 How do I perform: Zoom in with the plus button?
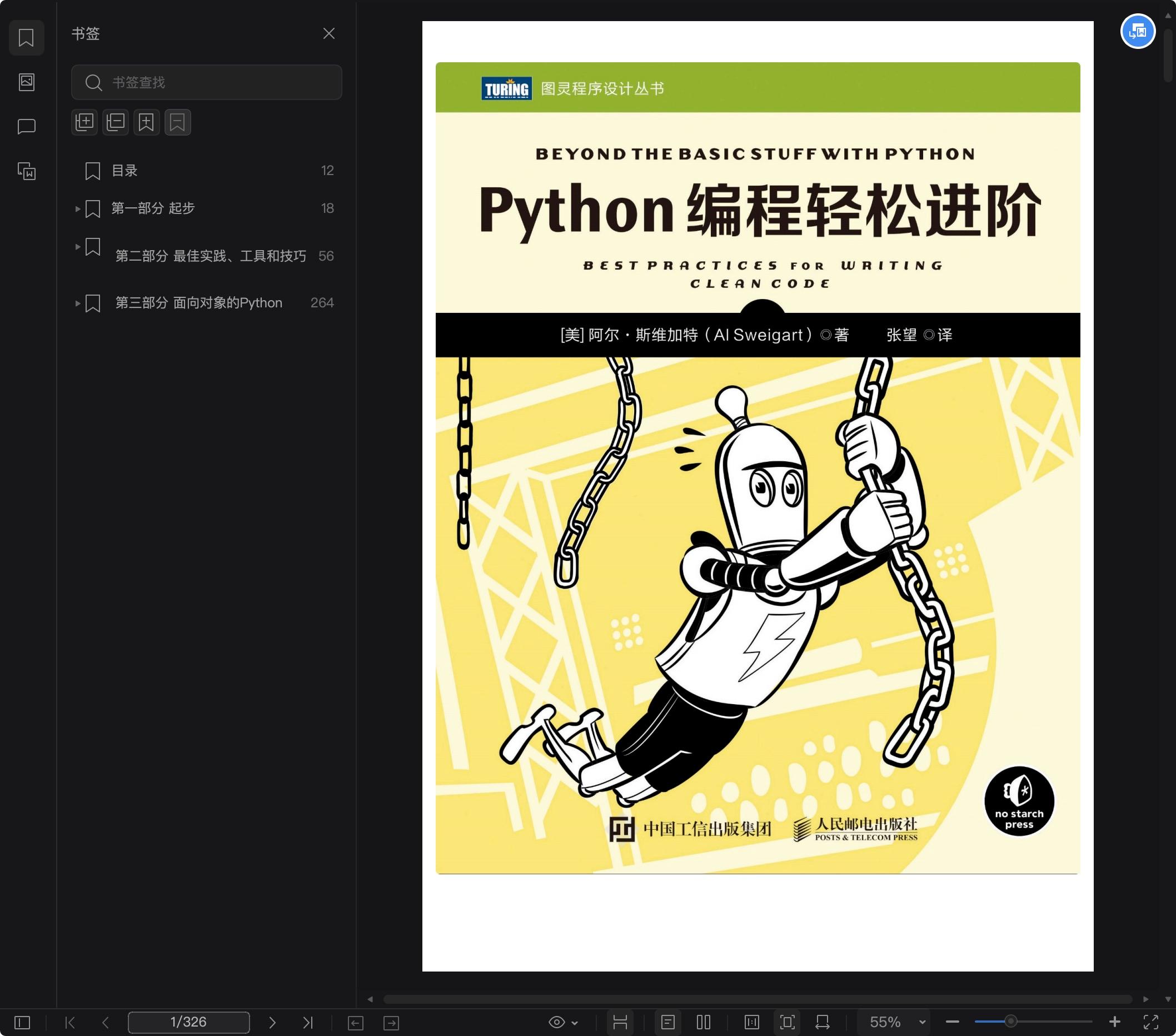(1114, 1022)
